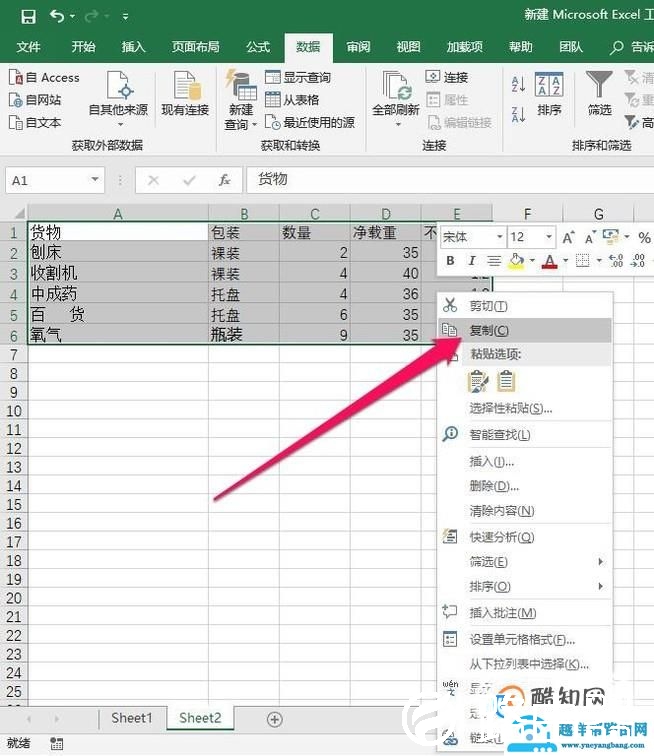Open the 文件 tab
Screen dimensions: 654x756
click(28, 47)
